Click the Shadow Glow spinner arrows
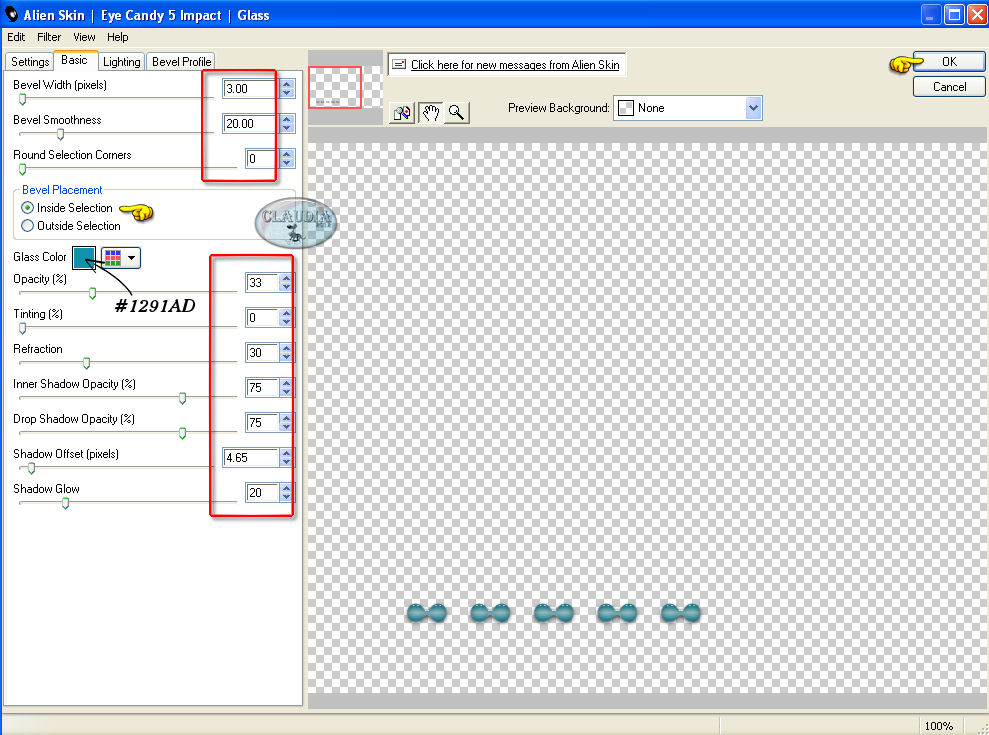The height and width of the screenshot is (735, 989). (287, 493)
